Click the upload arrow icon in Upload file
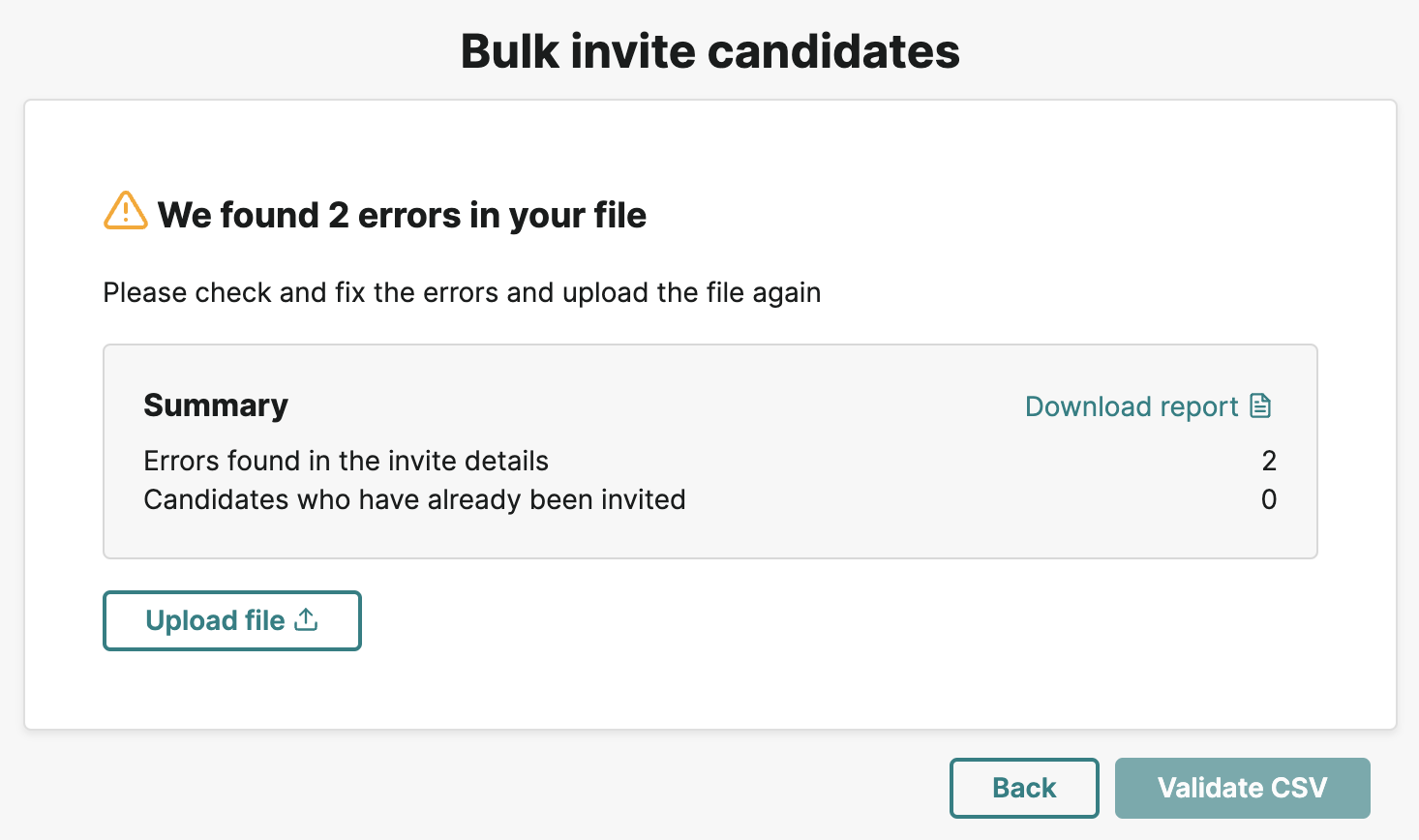1419x840 pixels. (x=306, y=619)
